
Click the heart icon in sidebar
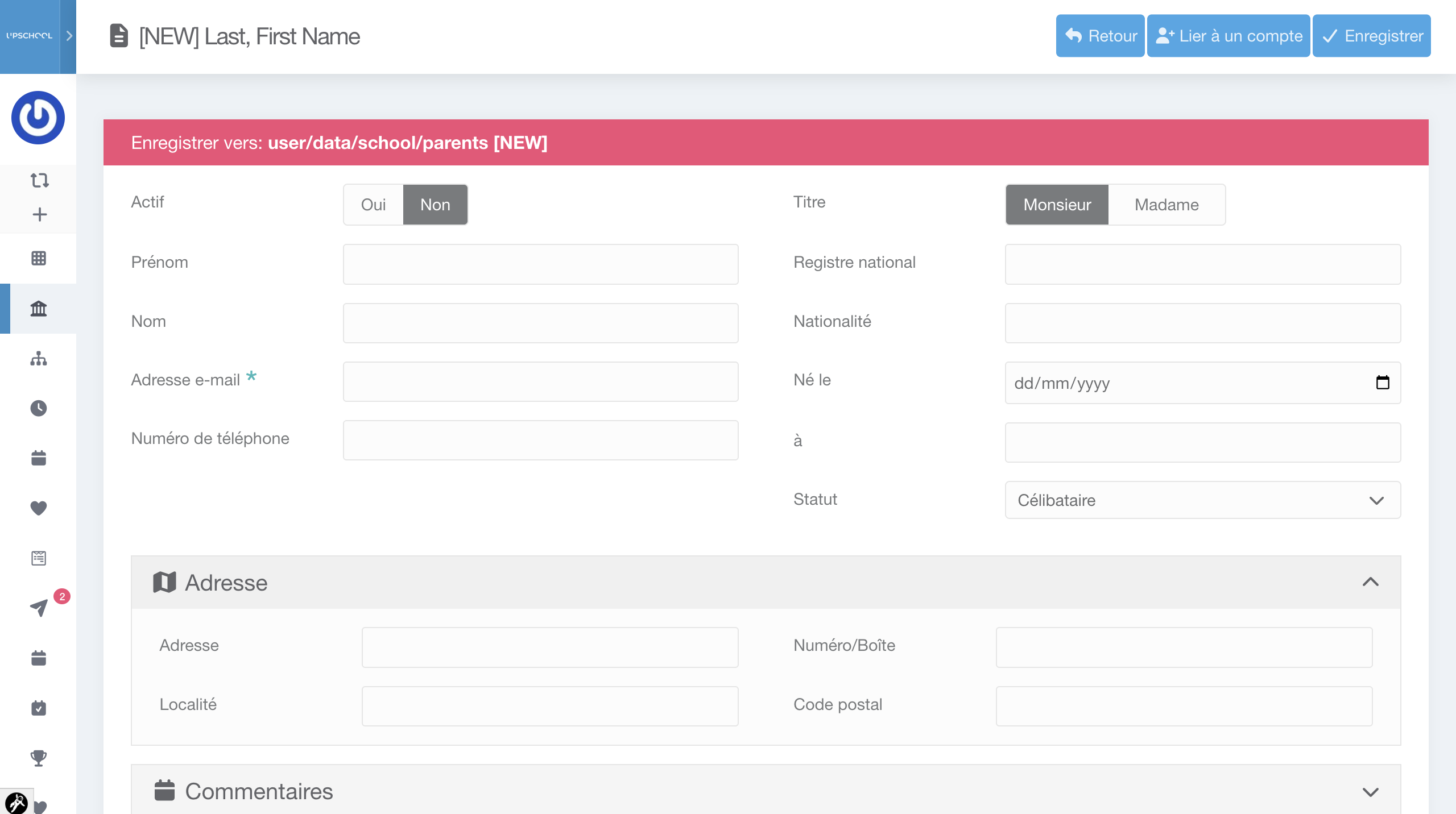tap(39, 508)
